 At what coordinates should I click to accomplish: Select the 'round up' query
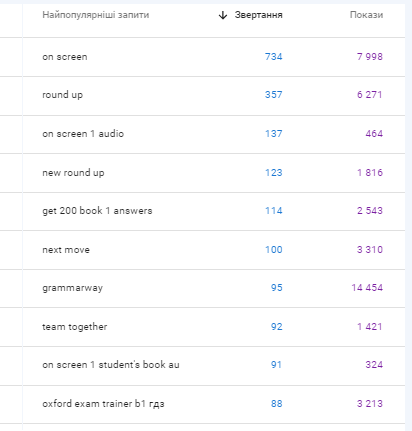point(62,95)
